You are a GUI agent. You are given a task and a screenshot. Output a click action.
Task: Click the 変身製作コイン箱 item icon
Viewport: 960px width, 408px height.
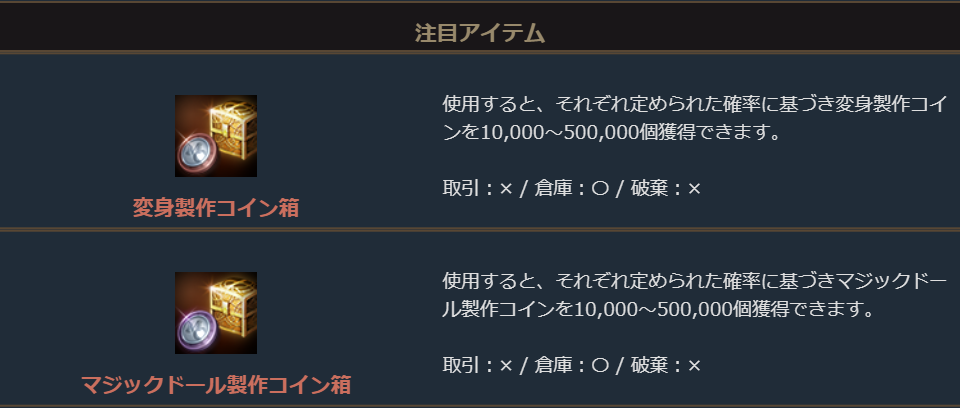coord(216,136)
